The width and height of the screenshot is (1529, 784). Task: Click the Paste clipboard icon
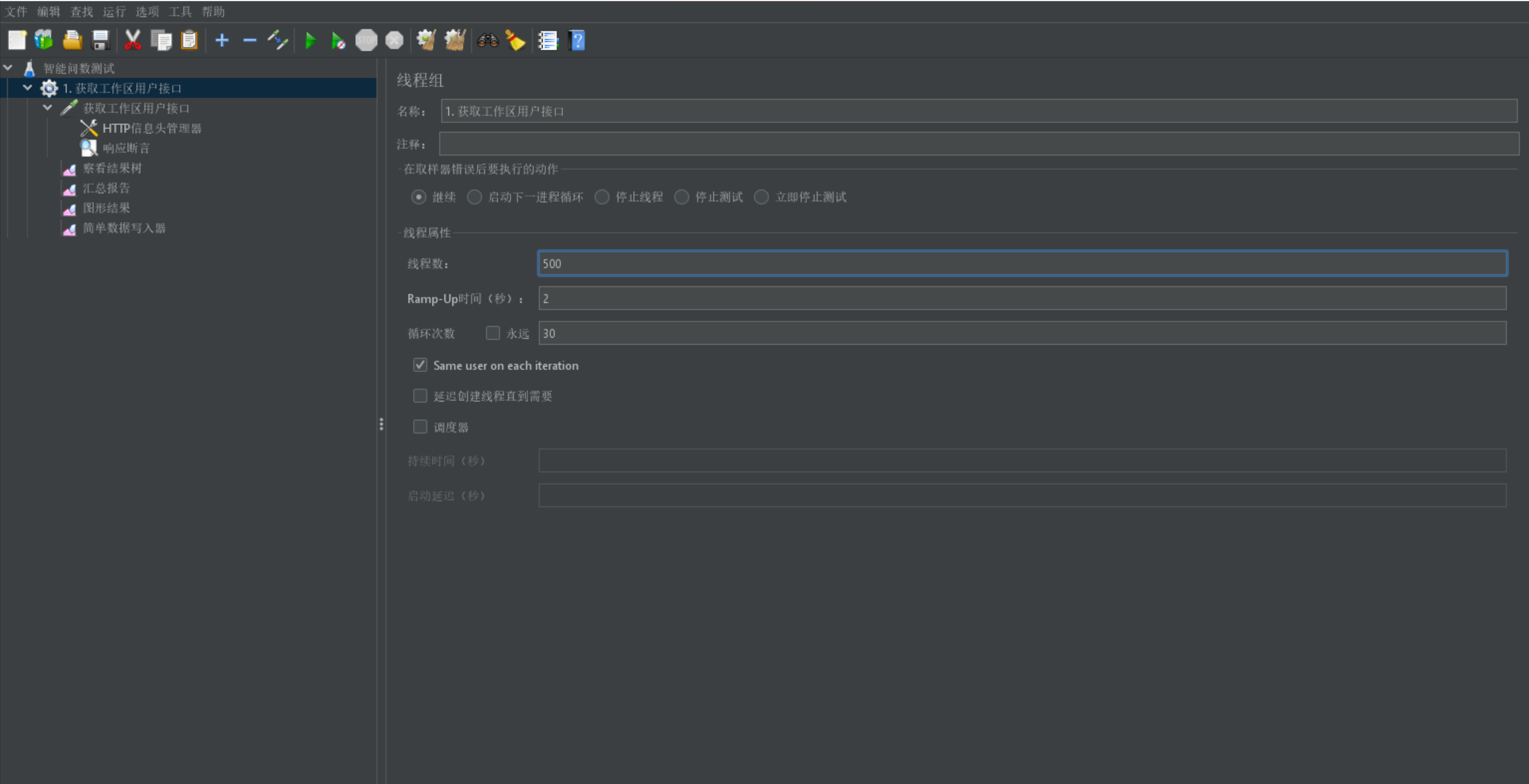pyautogui.click(x=189, y=40)
